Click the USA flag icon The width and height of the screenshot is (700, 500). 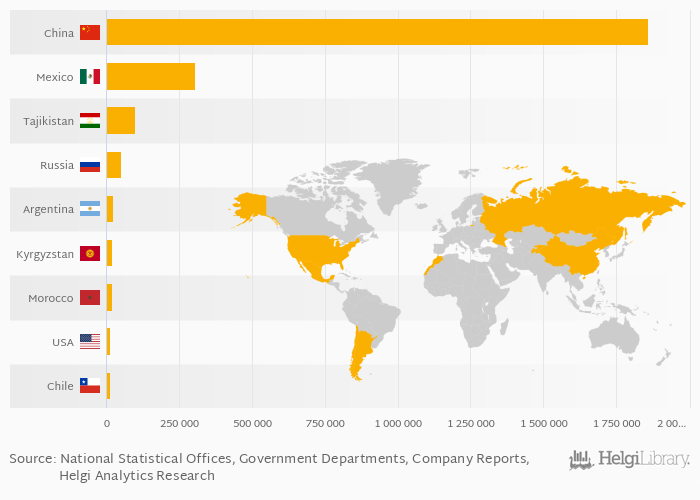90,342
